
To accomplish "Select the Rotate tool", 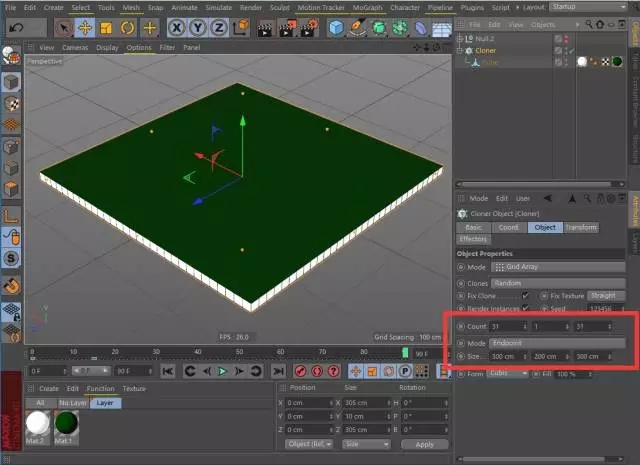I will pos(128,27).
